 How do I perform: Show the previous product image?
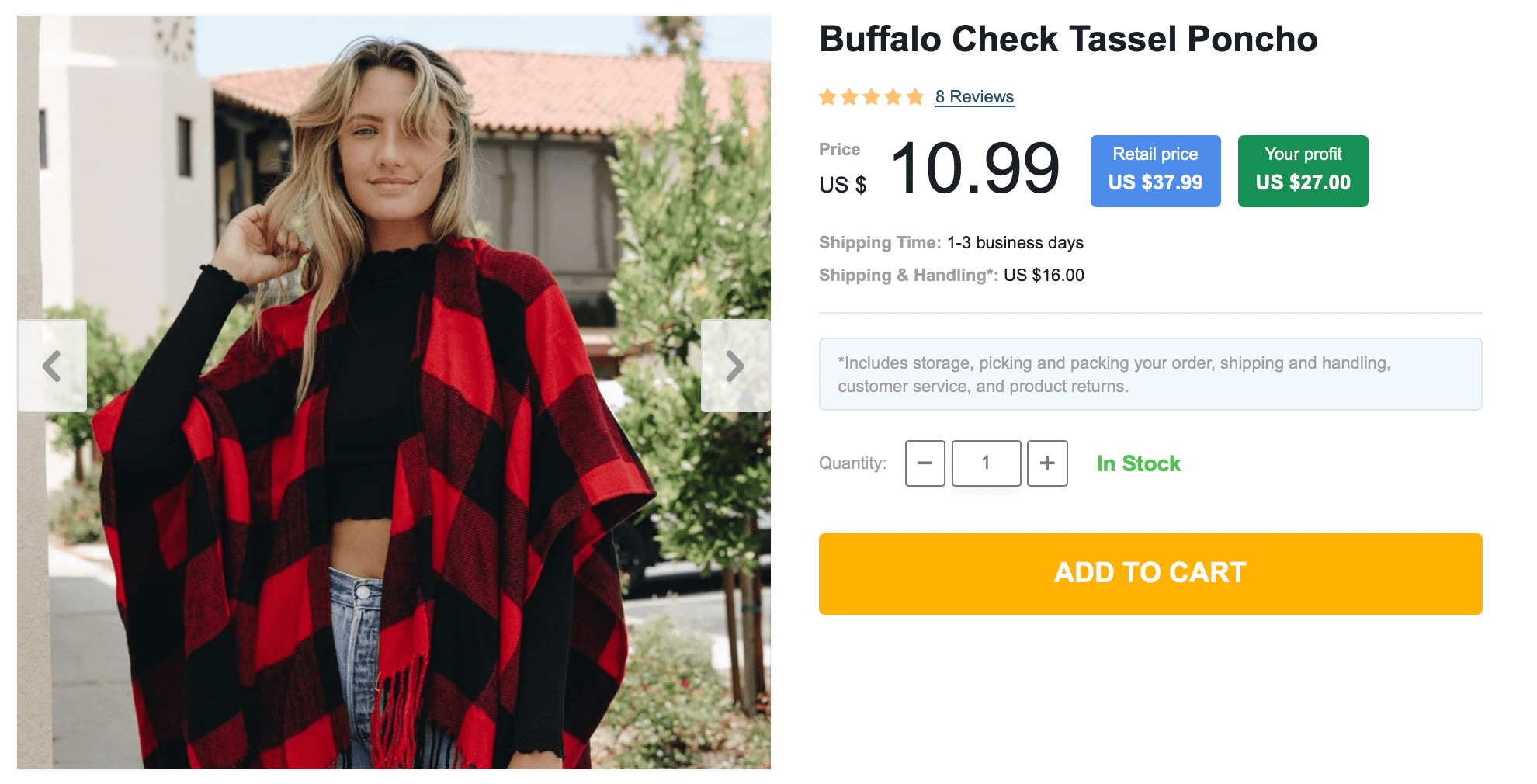click(52, 366)
